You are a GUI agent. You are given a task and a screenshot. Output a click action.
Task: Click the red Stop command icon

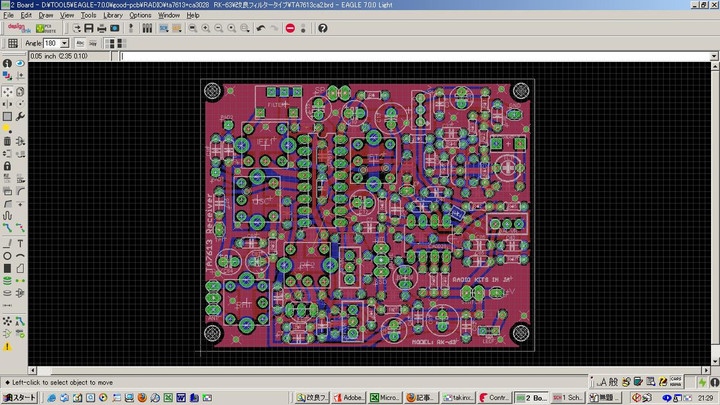(x=290, y=29)
